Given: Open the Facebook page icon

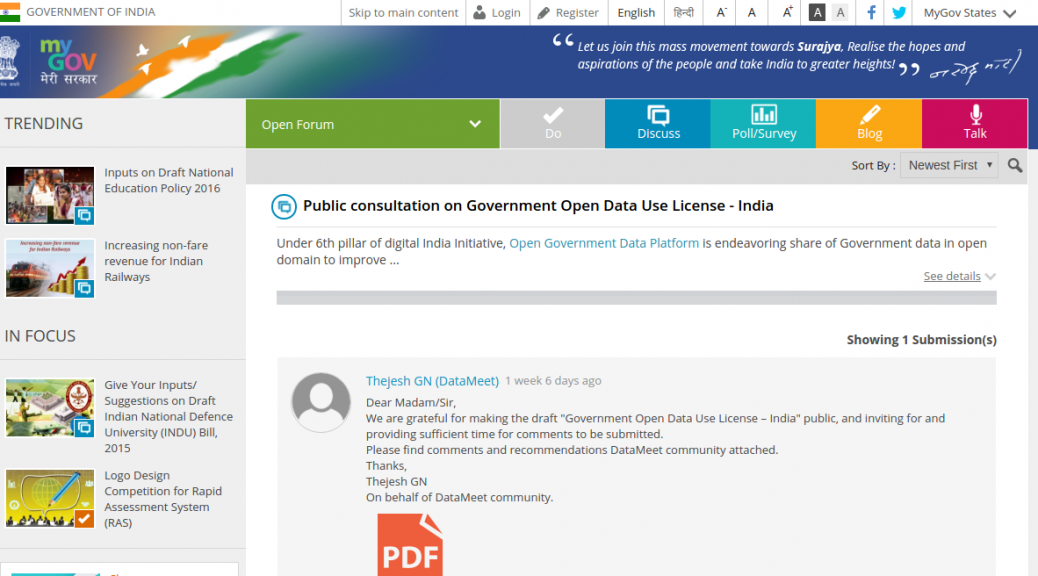Looking at the screenshot, I should (x=871, y=13).
